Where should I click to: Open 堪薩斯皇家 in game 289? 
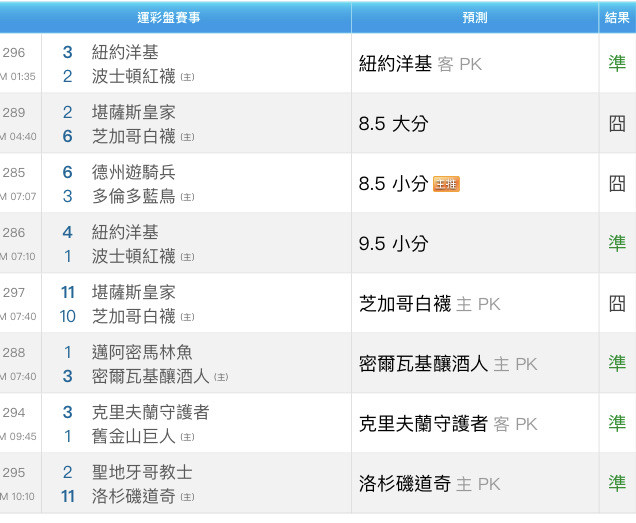click(133, 112)
